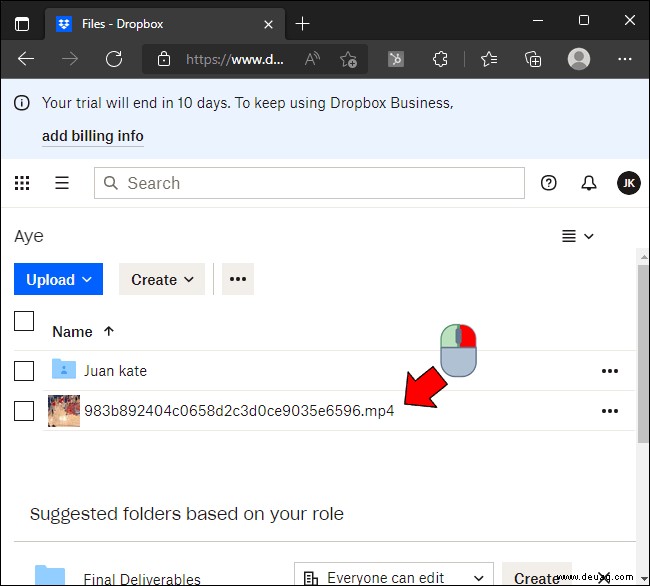Viewport: 650px width, 586px height.
Task: Add this page to favorites star icon
Action: [348, 59]
